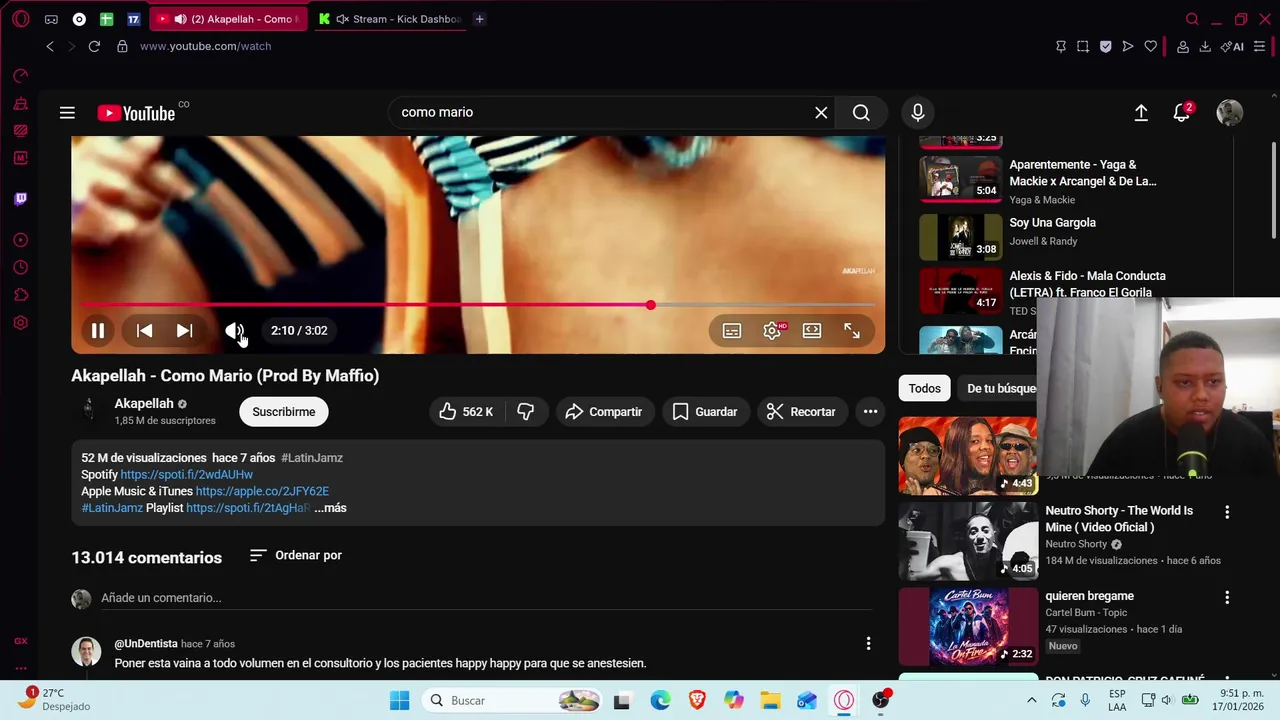1280x720 pixels.
Task: Expand the description with ...más
Action: 330,508
